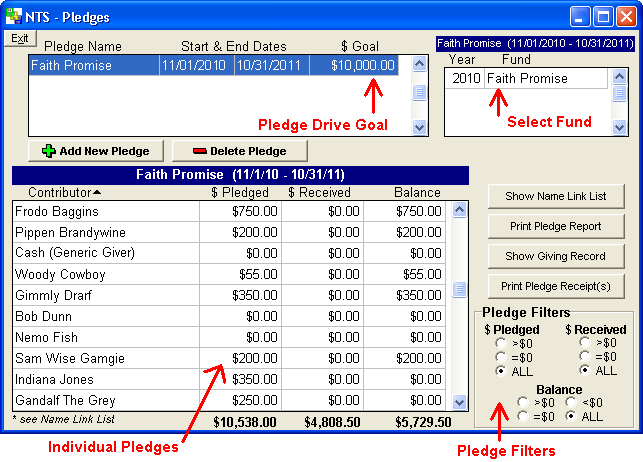Select the Cash (Generic Giver) row

[x=229, y=253]
